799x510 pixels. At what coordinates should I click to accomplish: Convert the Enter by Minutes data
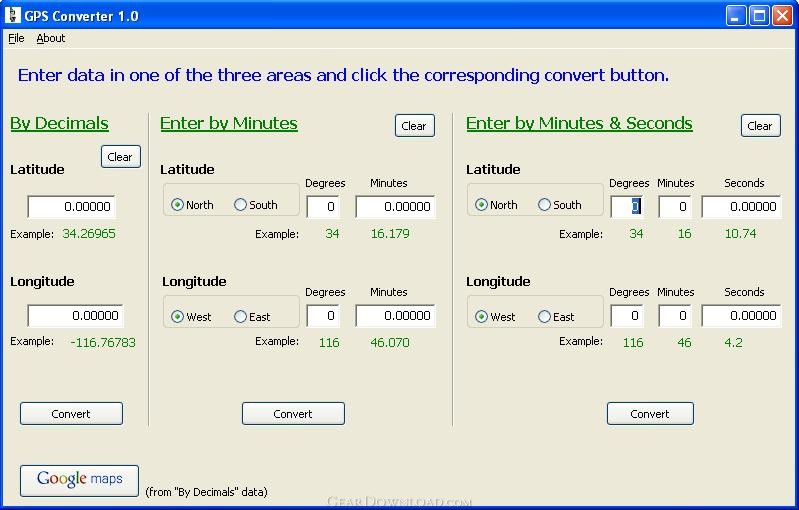[x=293, y=414]
